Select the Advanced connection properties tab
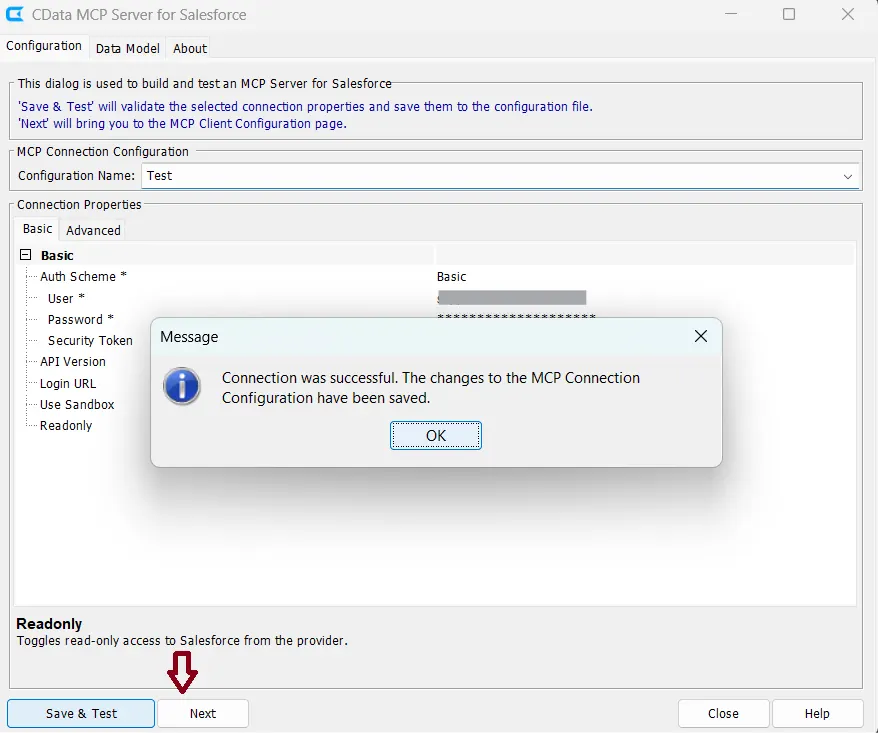The width and height of the screenshot is (878, 733). 93,230
